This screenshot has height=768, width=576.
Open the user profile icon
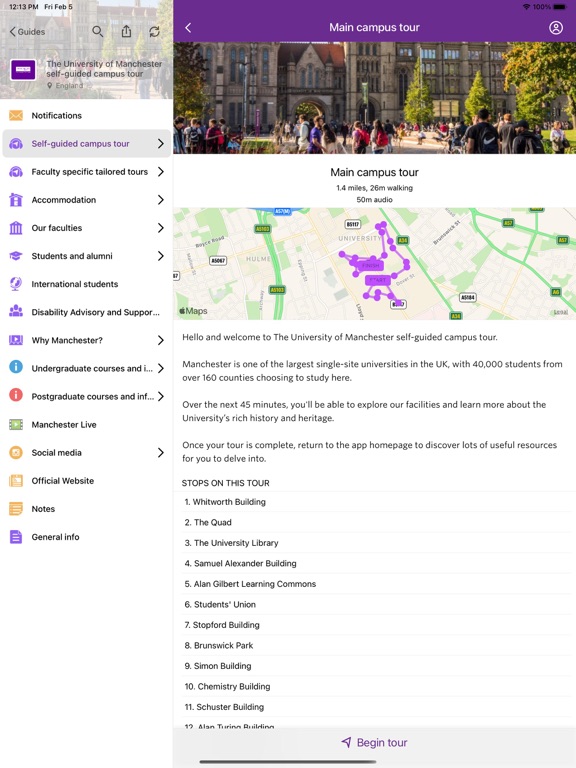(556, 27)
